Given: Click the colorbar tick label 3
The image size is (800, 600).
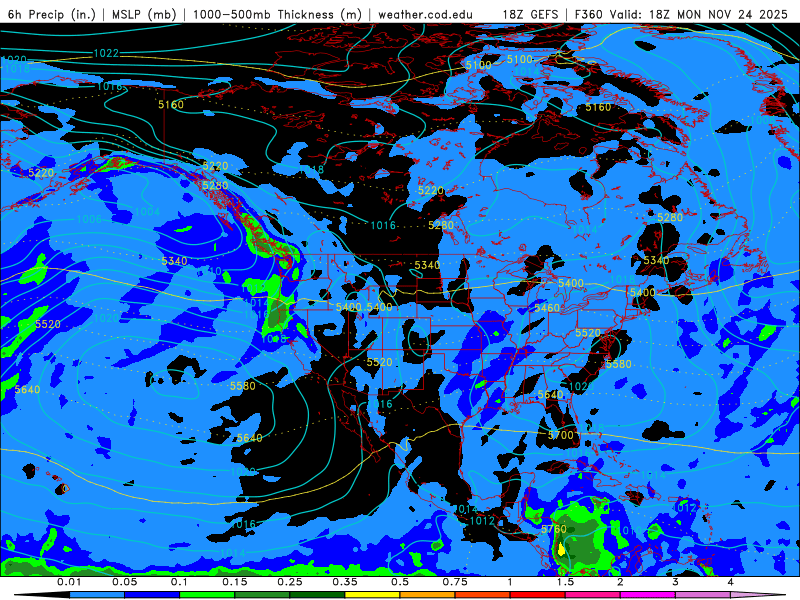Looking at the screenshot, I should click(x=676, y=582).
